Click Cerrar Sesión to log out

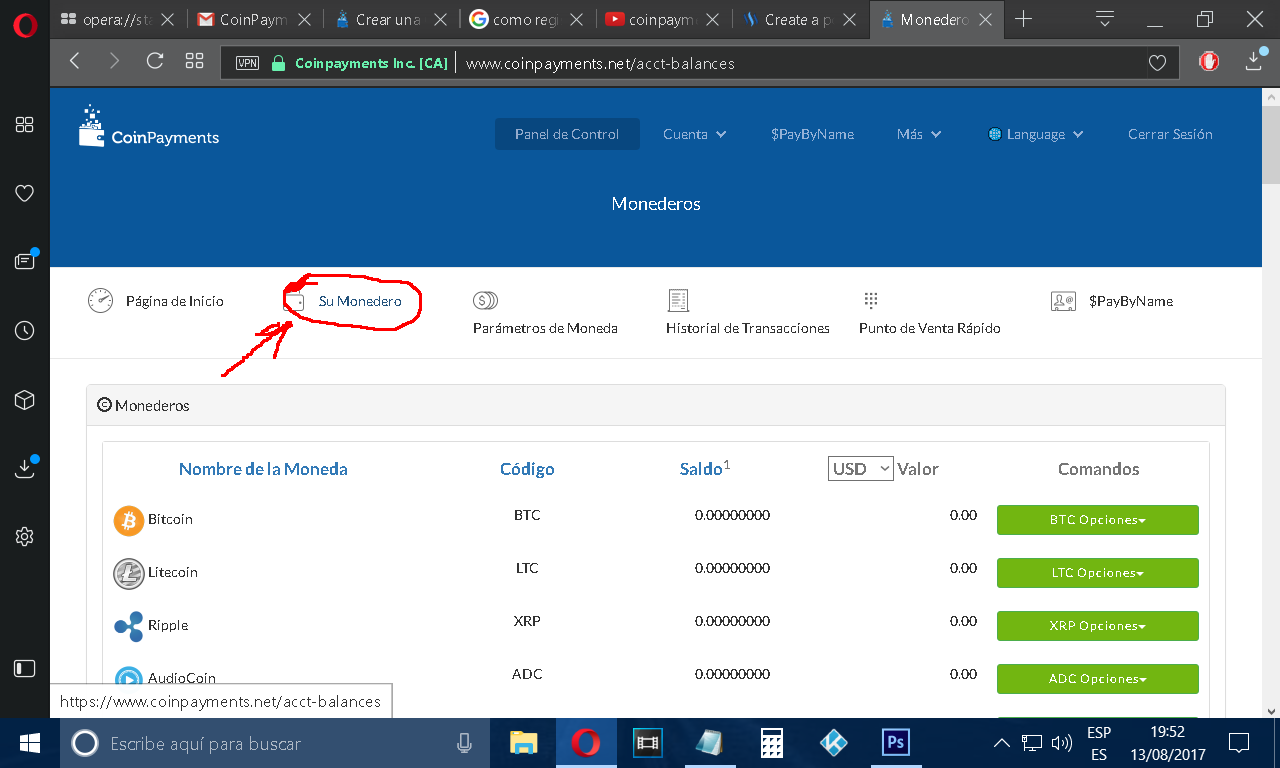(x=1170, y=134)
